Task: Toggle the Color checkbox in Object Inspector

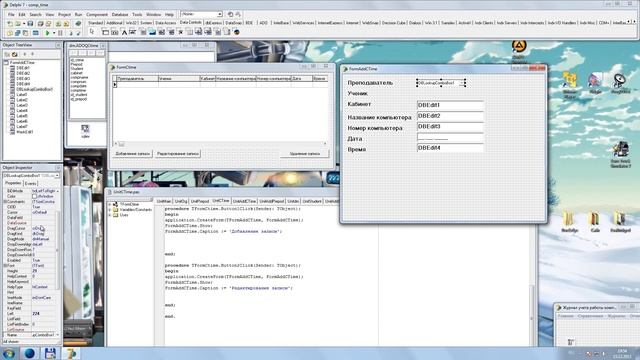Action: point(35,196)
